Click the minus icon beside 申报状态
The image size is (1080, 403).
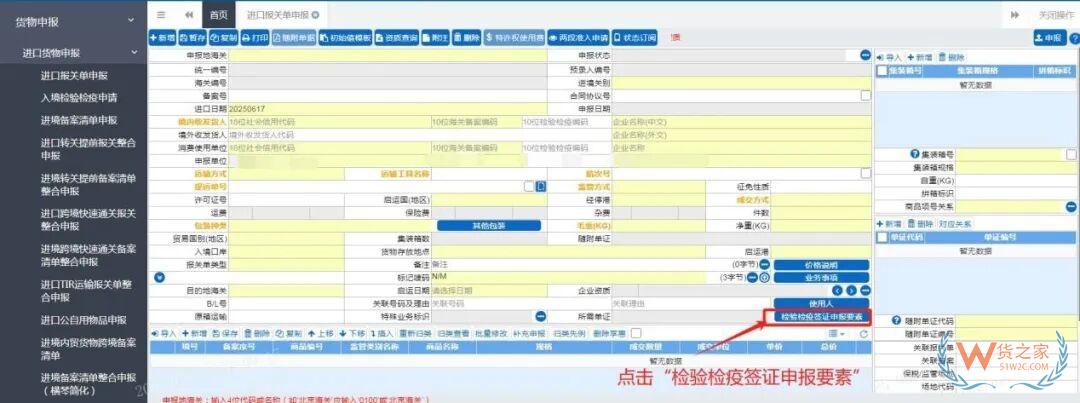[x=865, y=54]
